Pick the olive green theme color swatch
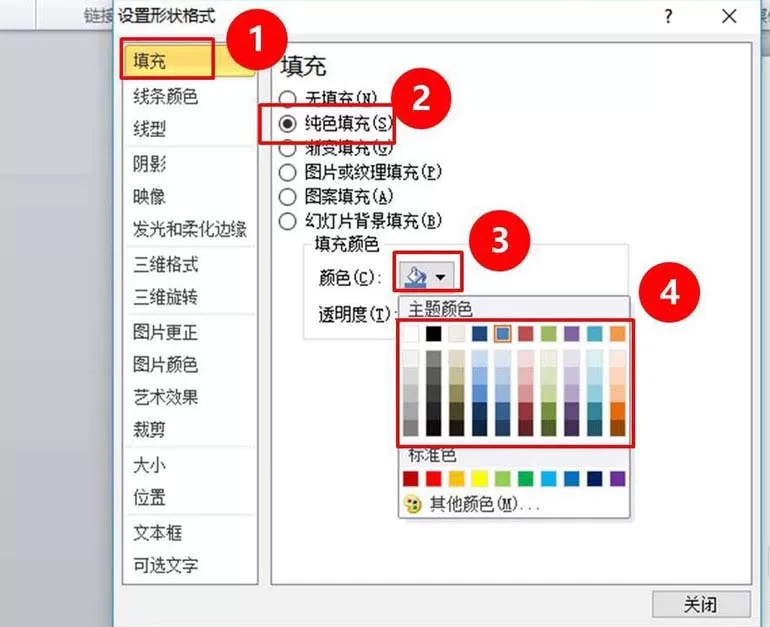 (549, 334)
